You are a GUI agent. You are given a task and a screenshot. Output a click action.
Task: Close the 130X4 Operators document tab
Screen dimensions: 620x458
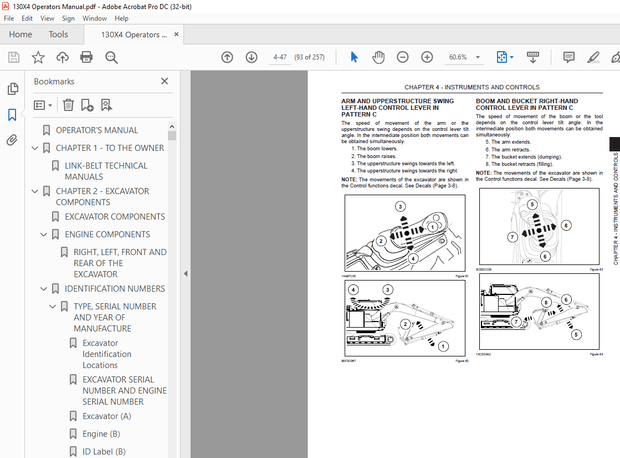(176, 34)
